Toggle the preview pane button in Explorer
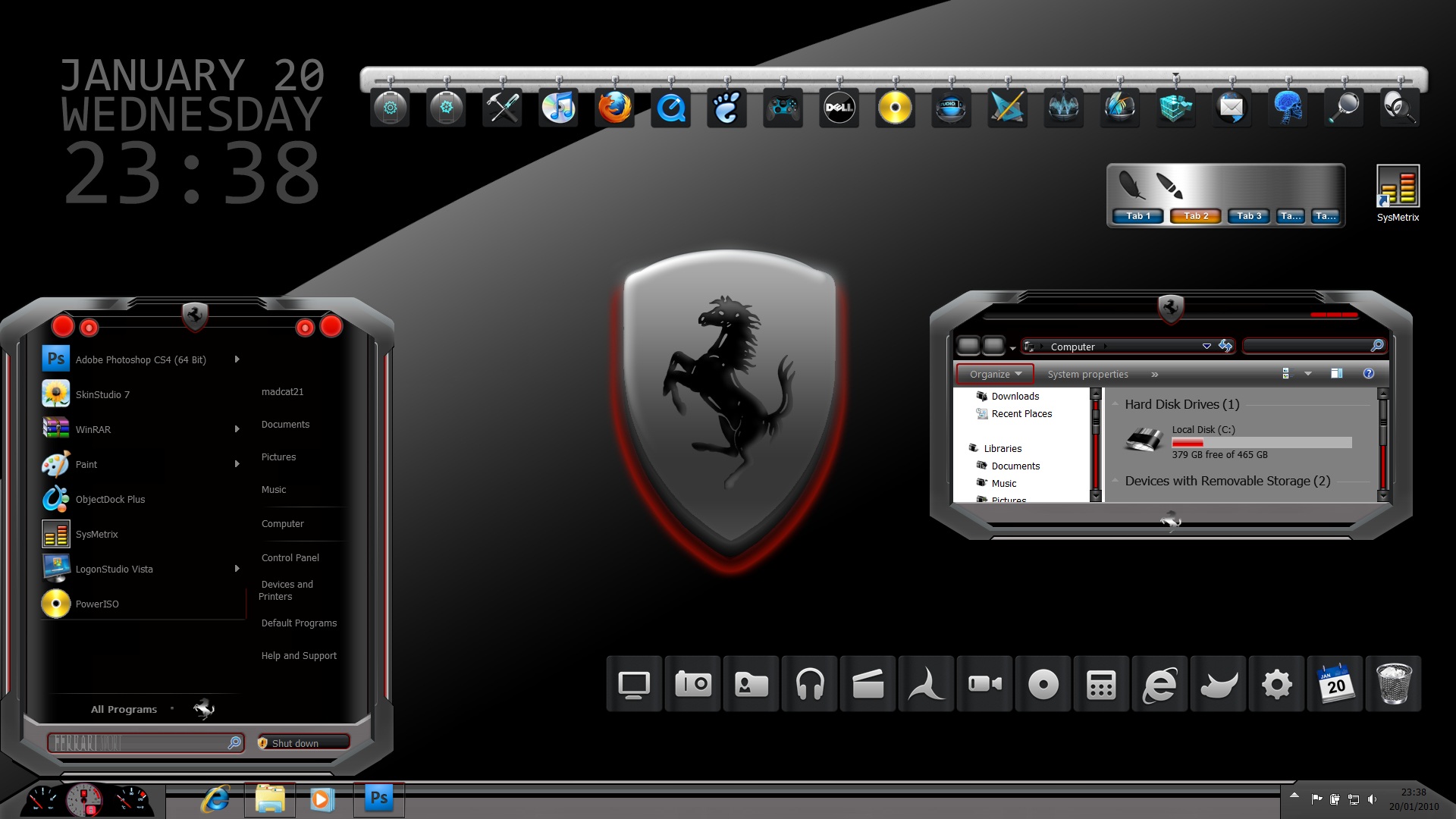Image resolution: width=1456 pixels, height=819 pixels. pyautogui.click(x=1336, y=374)
